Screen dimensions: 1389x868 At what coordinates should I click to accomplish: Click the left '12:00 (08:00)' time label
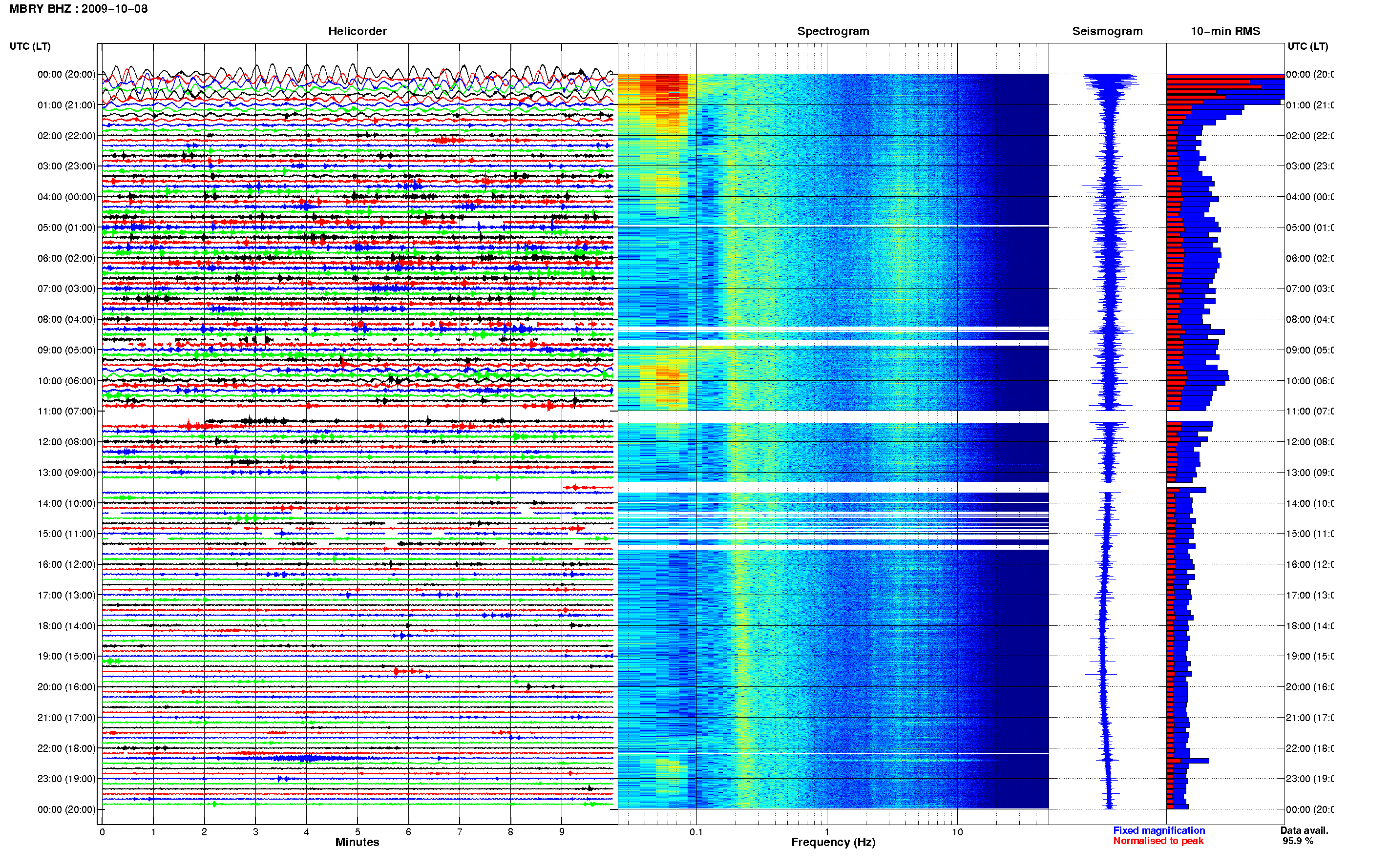click(66, 442)
